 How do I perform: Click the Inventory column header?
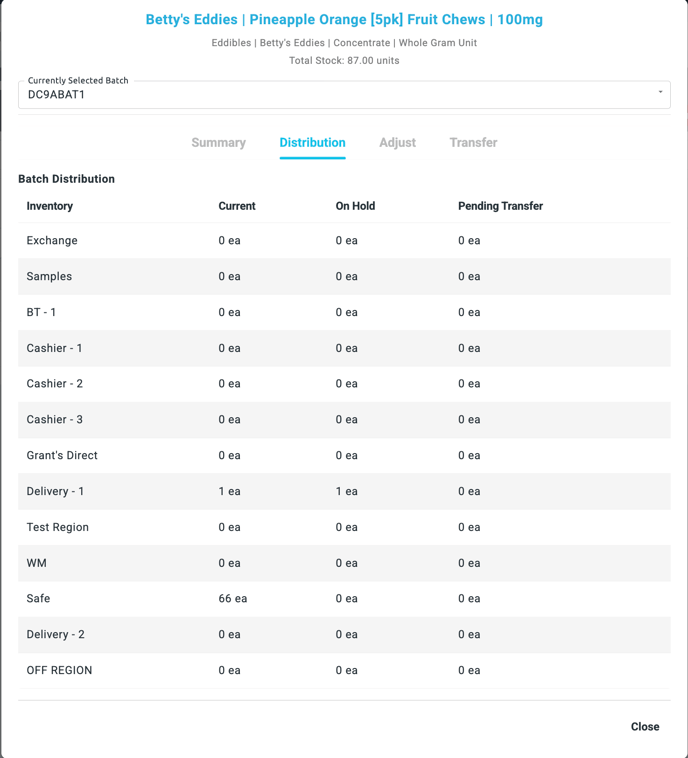(x=50, y=206)
